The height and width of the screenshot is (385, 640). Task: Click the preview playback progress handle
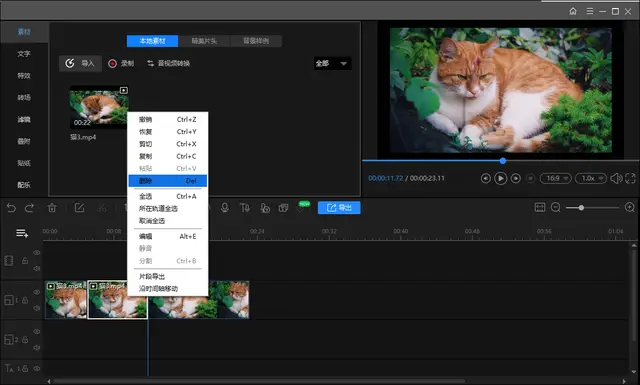click(503, 161)
